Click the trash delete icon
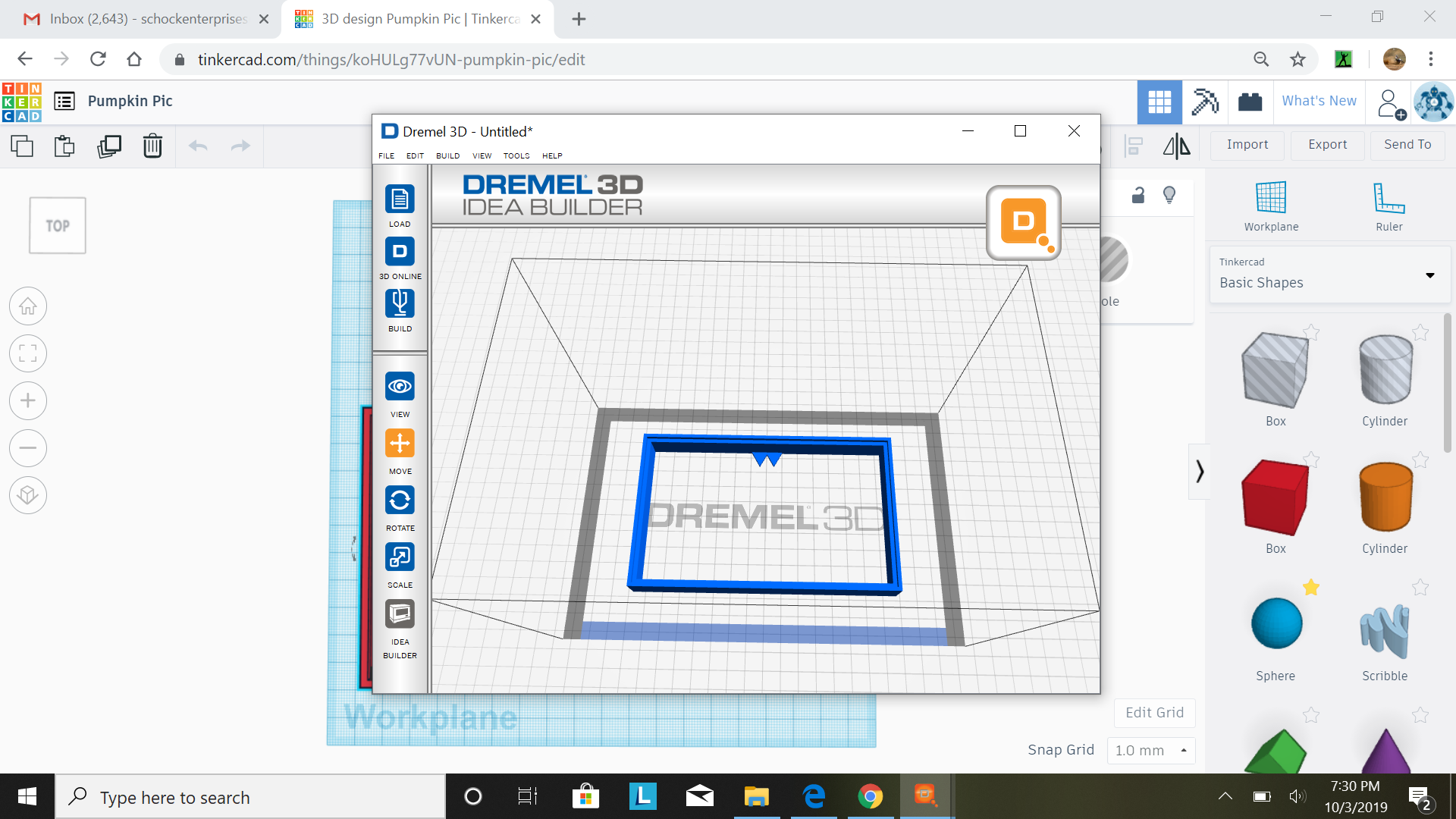This screenshot has width=1456, height=819. [x=152, y=146]
